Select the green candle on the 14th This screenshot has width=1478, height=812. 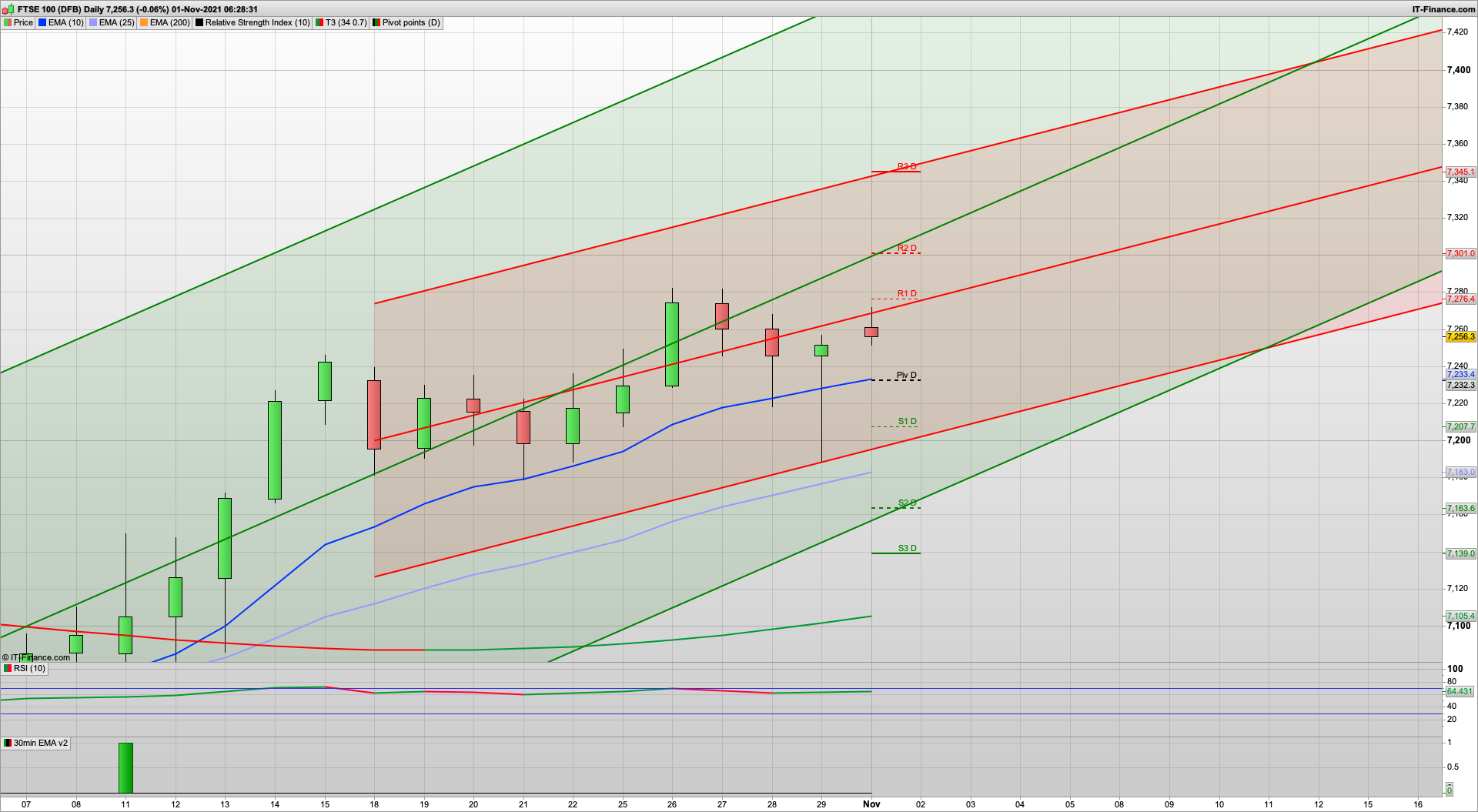[x=275, y=450]
